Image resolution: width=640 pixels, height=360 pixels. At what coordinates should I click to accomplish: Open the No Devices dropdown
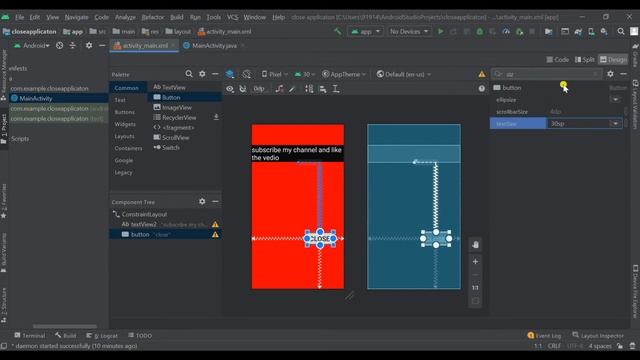click(x=409, y=31)
